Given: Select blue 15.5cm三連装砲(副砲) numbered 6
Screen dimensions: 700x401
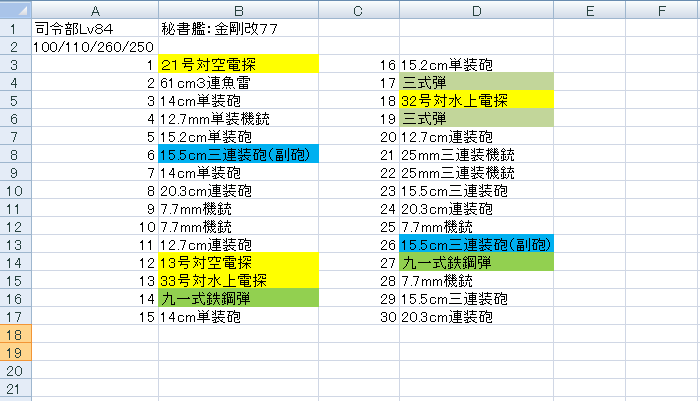Looking at the screenshot, I should pos(238,154).
